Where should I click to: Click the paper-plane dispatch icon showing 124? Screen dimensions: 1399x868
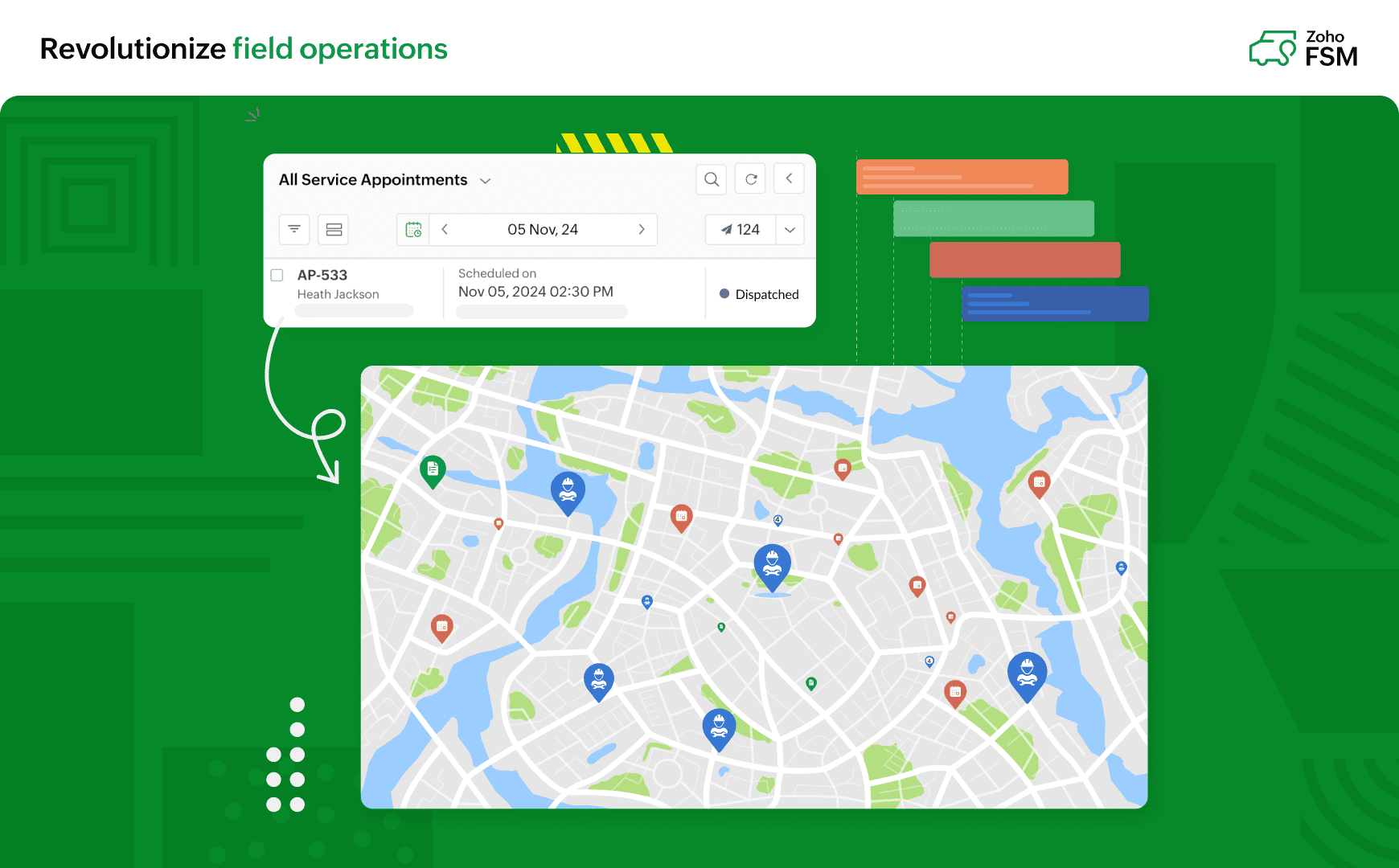pos(739,229)
